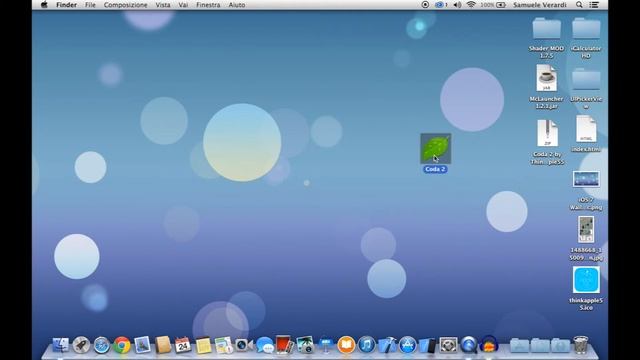Launch FaceTime camera icon in Dock
This screenshot has width=640, height=360.
244,345
